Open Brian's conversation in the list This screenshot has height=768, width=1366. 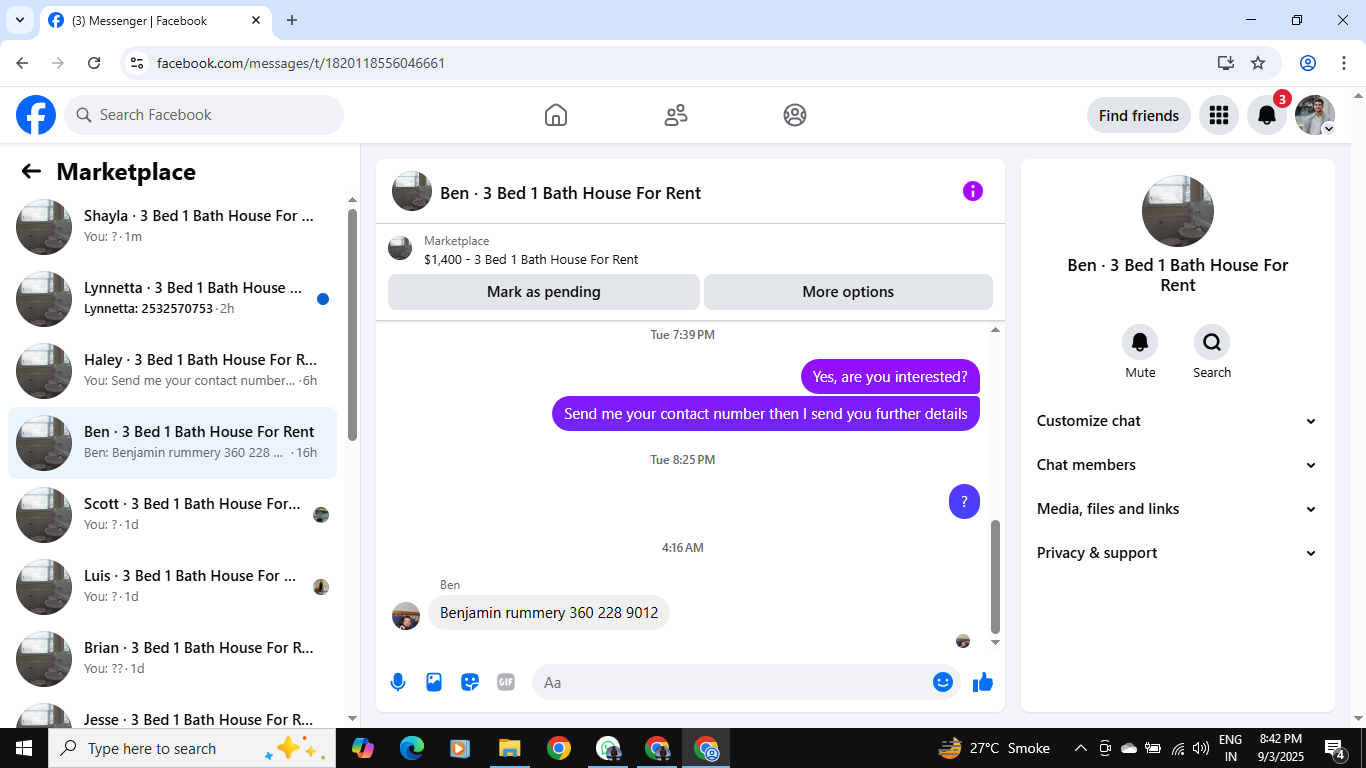pos(172,659)
